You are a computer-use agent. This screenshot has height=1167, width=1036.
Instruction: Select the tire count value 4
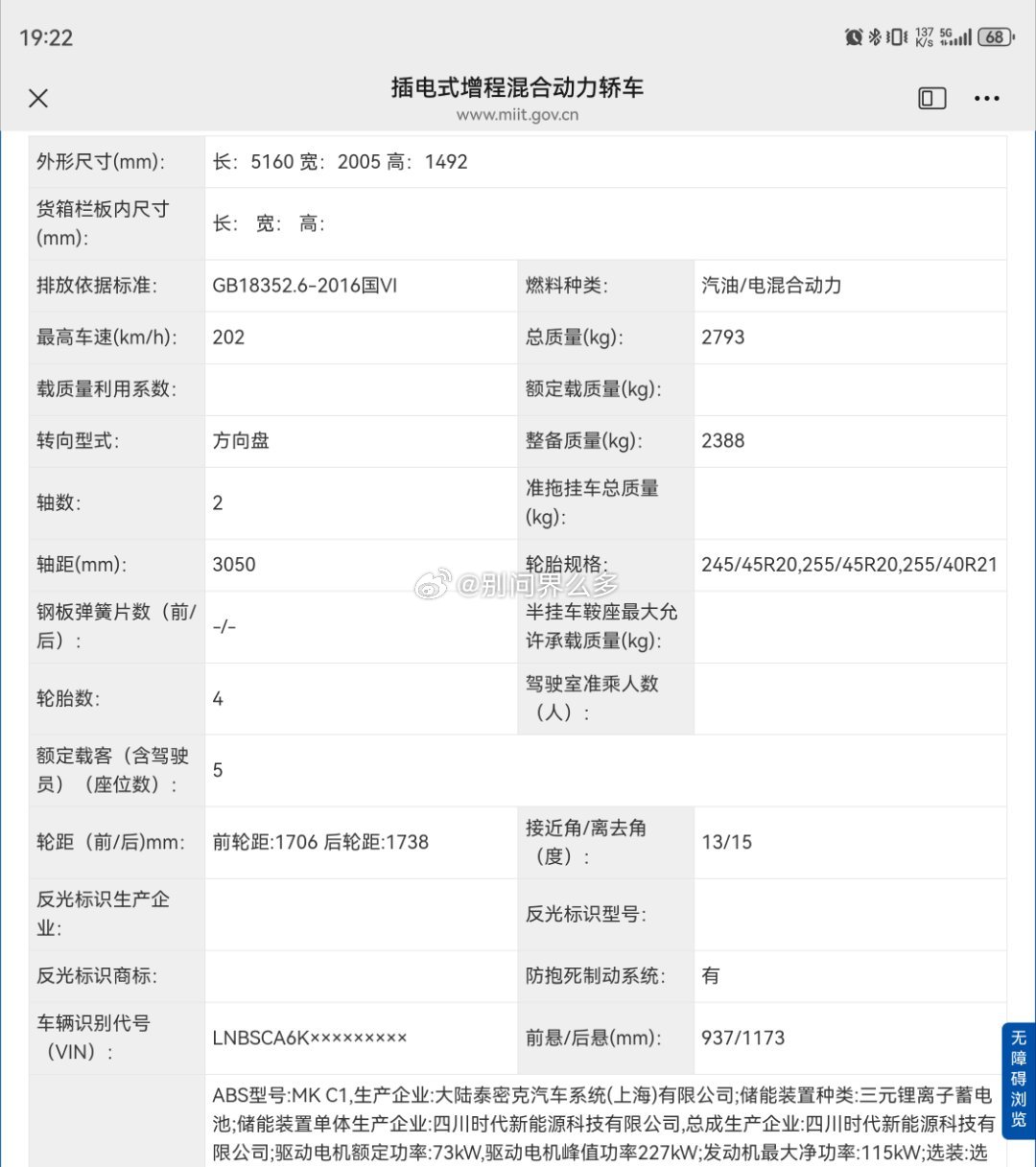coord(218,698)
